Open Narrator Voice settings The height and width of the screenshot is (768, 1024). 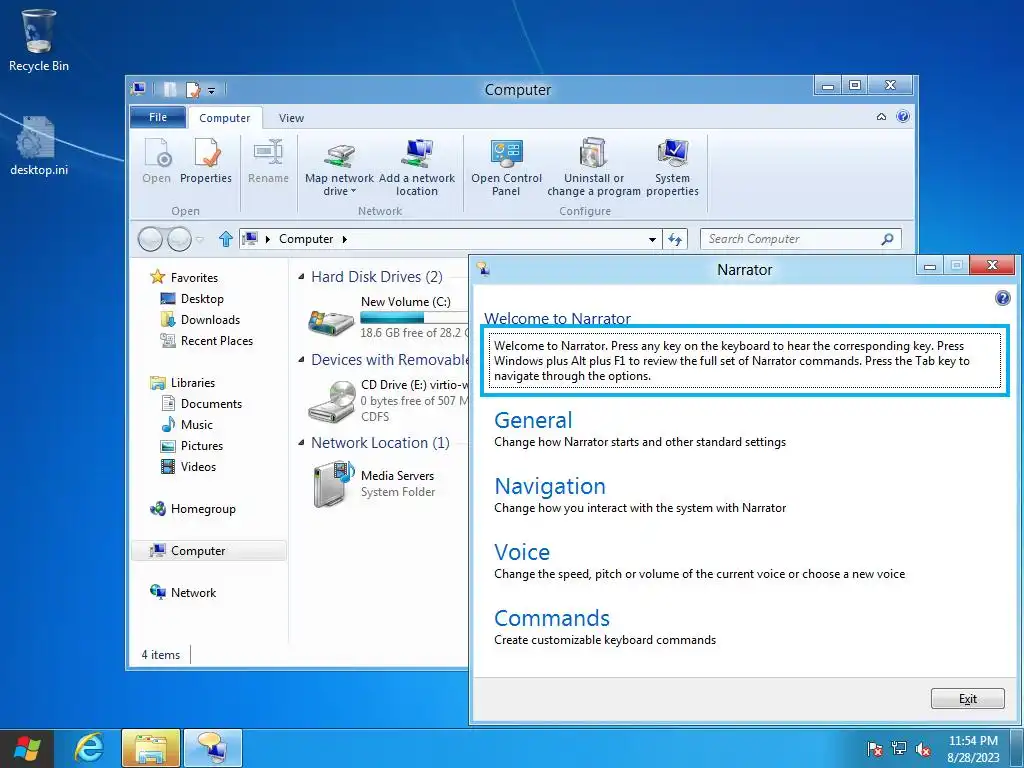coord(522,552)
